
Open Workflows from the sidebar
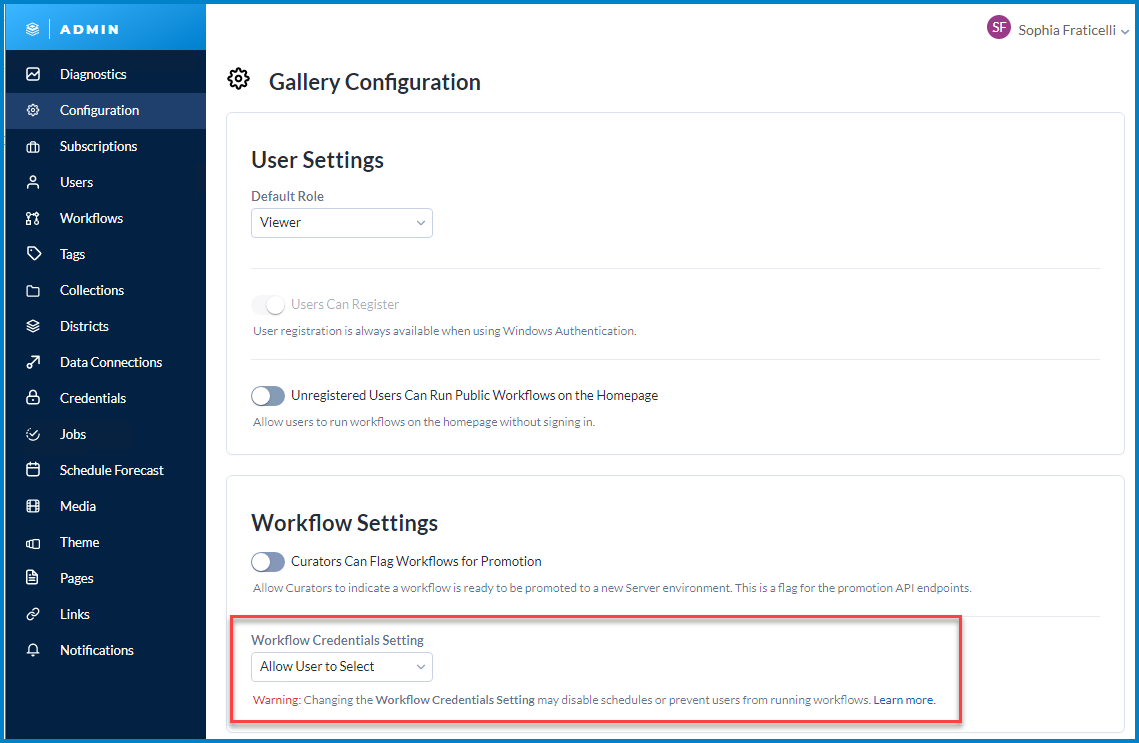tap(34, 218)
